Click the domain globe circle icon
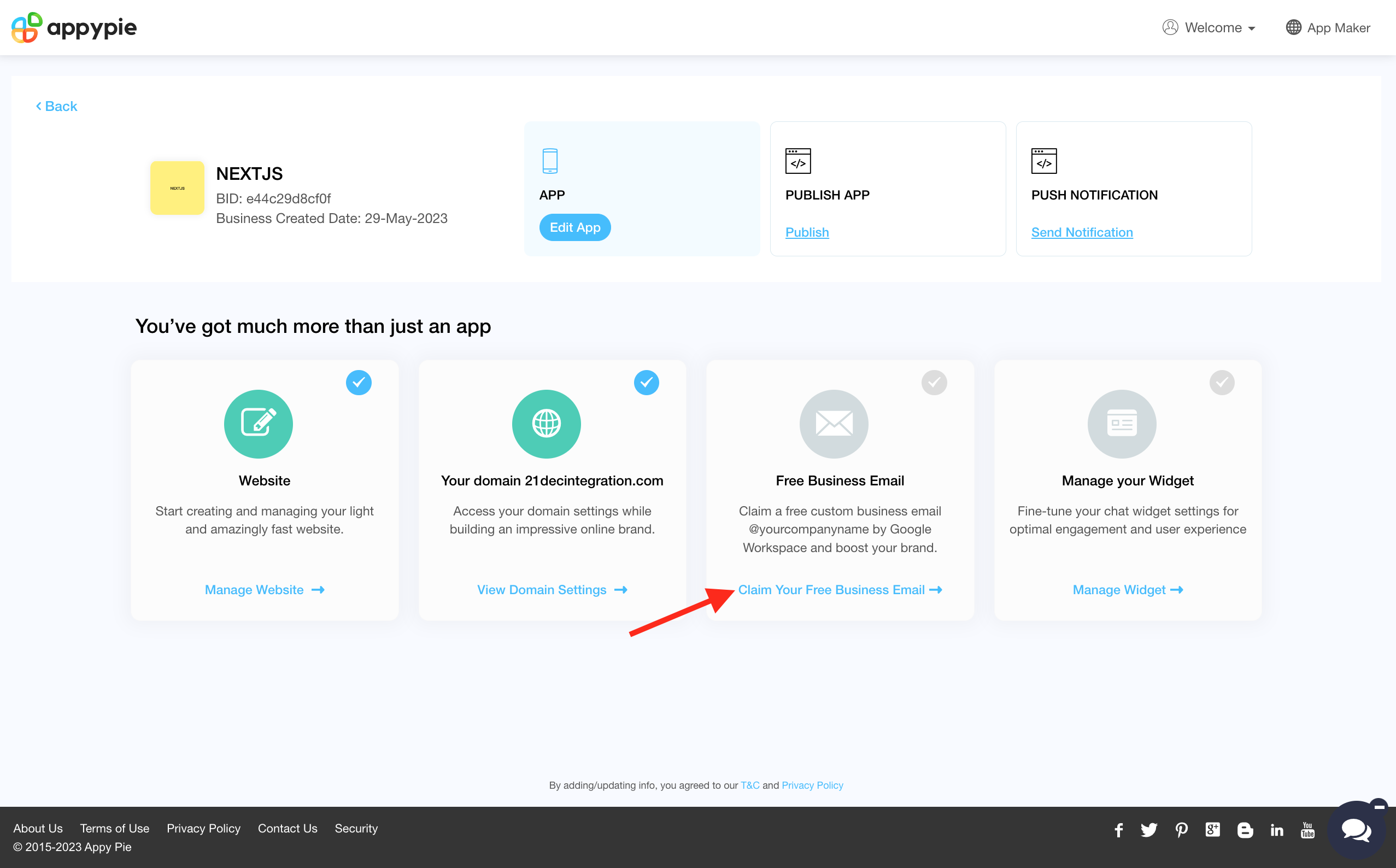Image resolution: width=1396 pixels, height=868 pixels. 547,424
